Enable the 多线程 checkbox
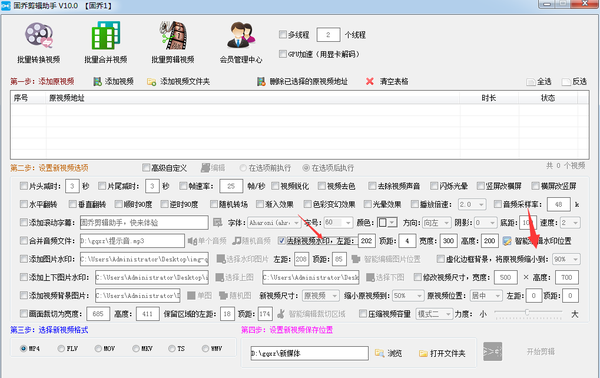The height and width of the screenshot is (378, 600). pos(283,34)
